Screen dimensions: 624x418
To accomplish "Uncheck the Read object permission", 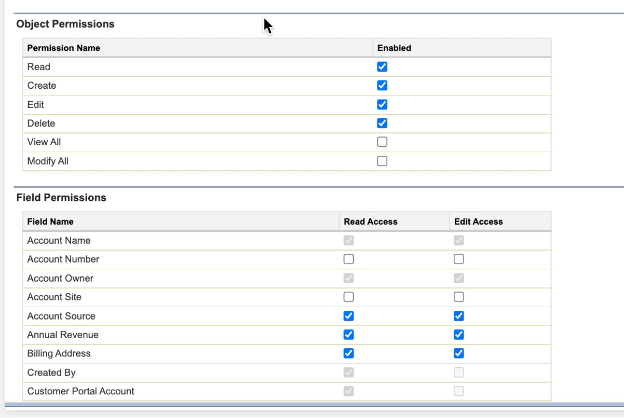I will click(382, 67).
